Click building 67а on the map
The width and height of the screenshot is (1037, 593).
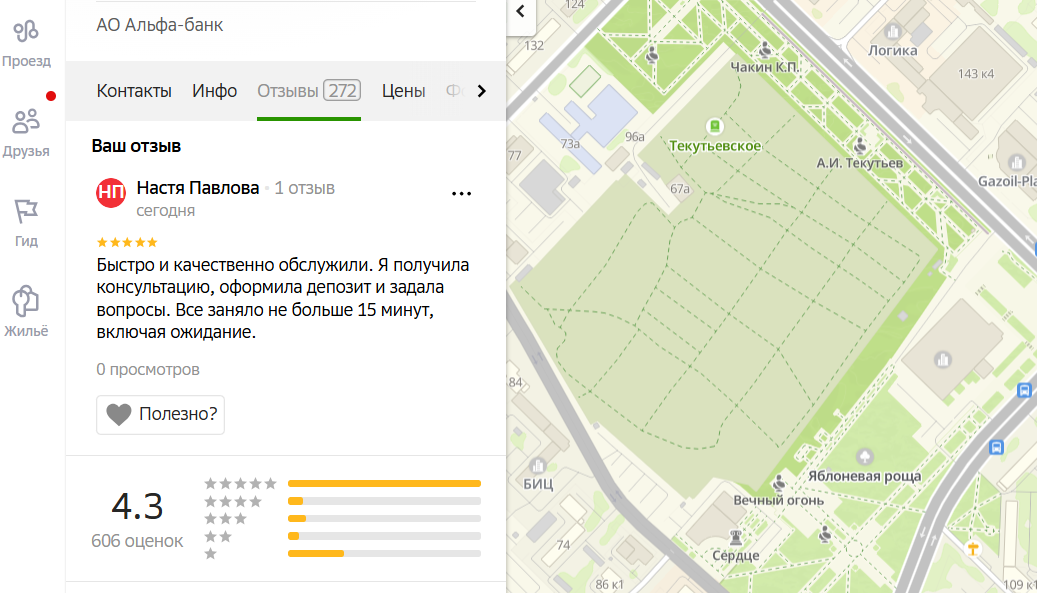pyautogui.click(x=680, y=189)
